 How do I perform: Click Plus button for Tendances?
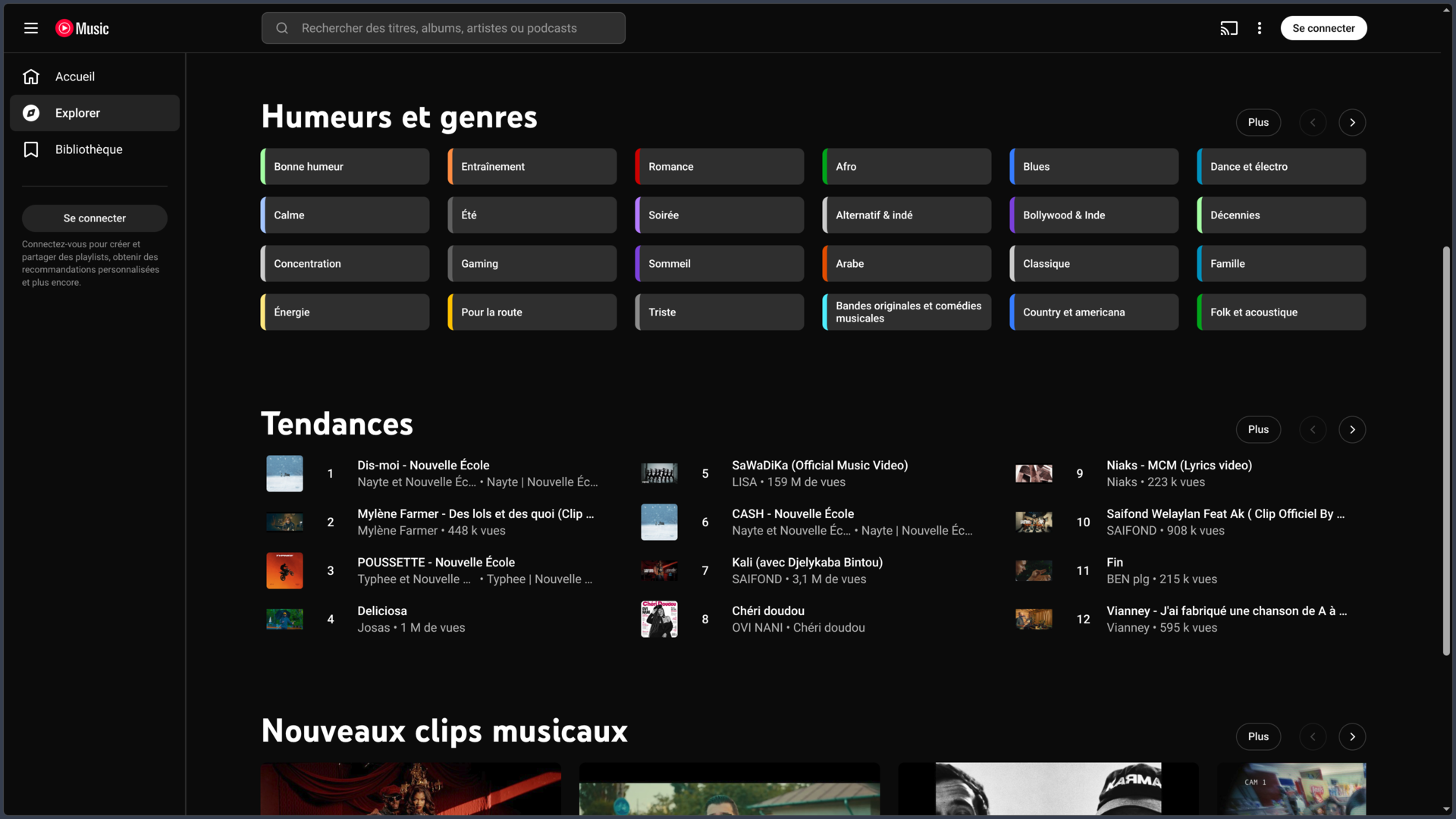(x=1258, y=430)
